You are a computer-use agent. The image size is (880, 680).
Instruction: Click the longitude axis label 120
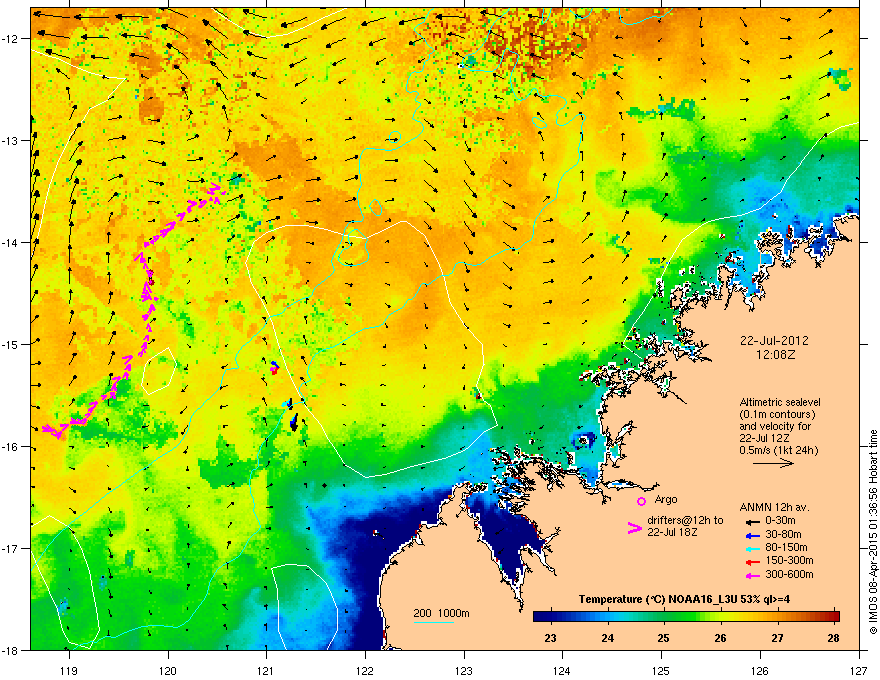point(168,670)
